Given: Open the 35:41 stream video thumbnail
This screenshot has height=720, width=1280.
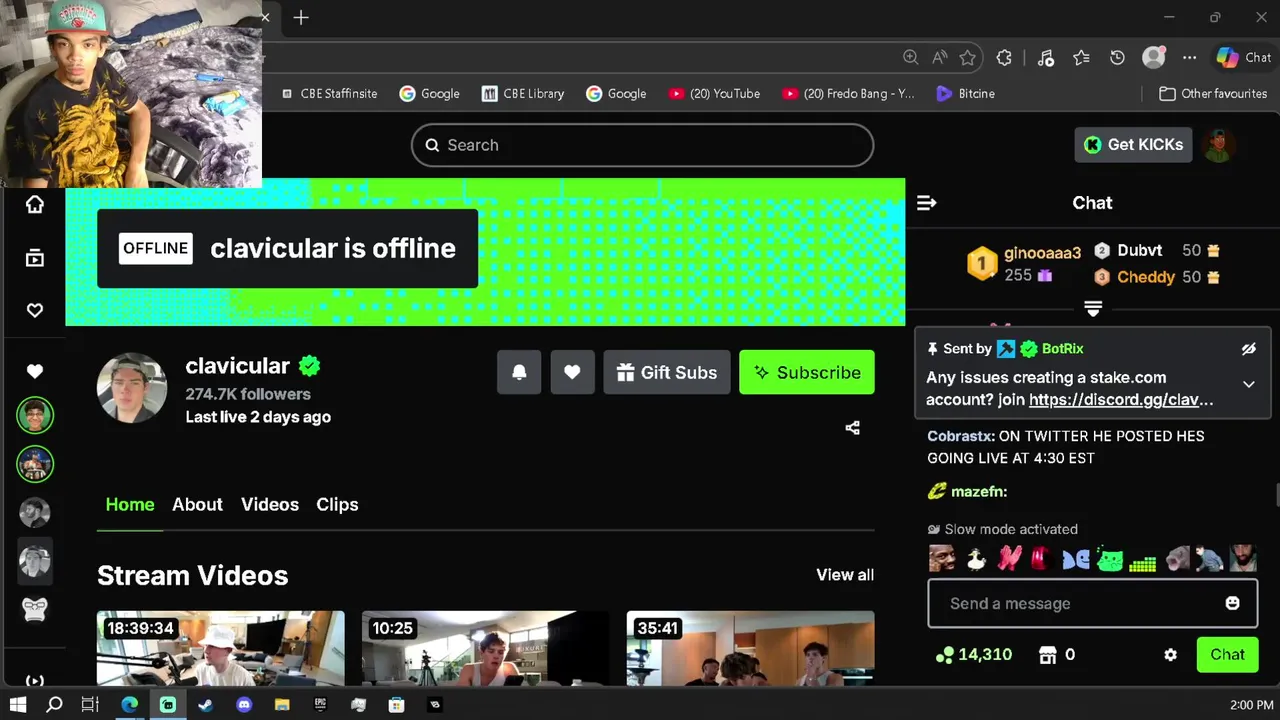Looking at the screenshot, I should (750, 648).
